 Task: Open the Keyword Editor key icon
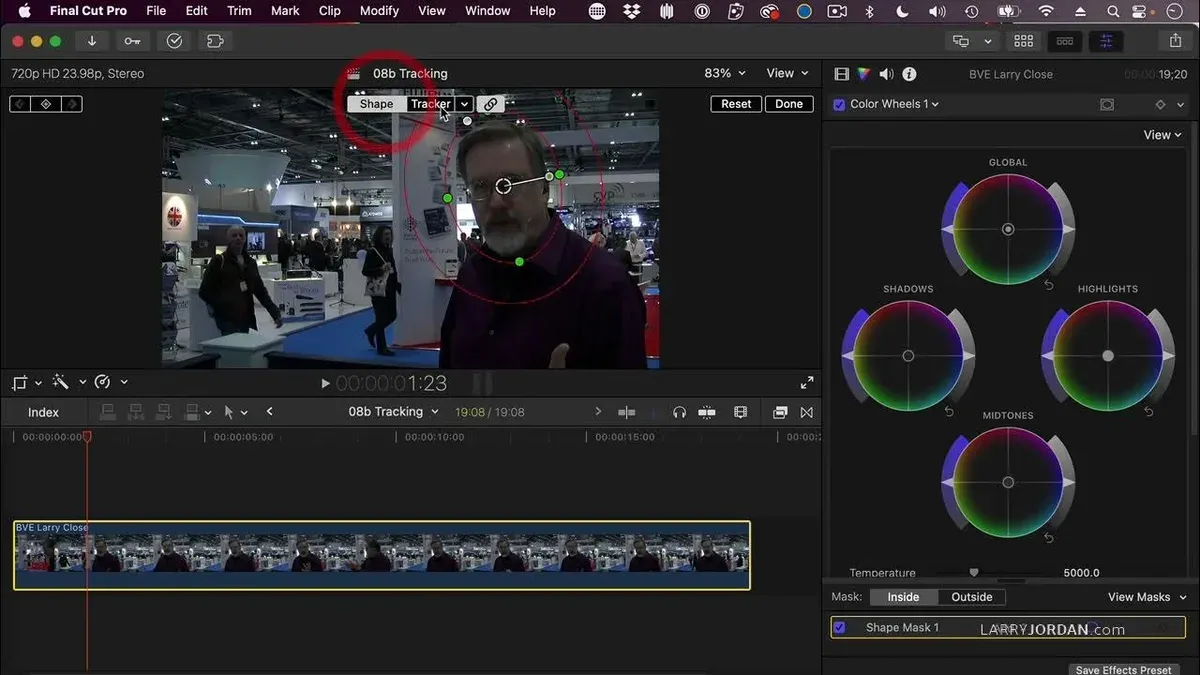(x=132, y=41)
